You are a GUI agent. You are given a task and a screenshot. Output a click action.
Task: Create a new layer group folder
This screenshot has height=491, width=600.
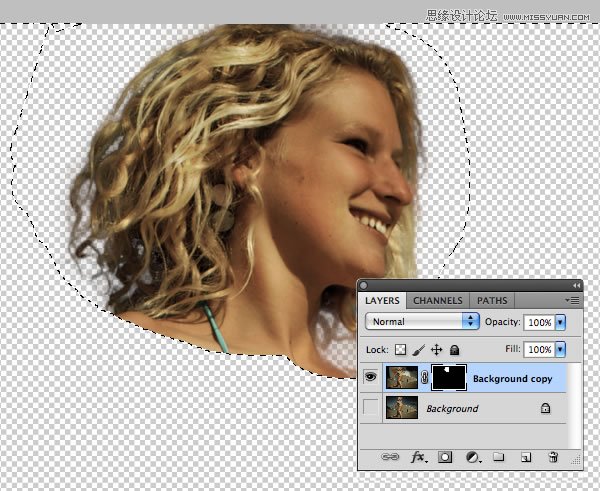coord(499,456)
